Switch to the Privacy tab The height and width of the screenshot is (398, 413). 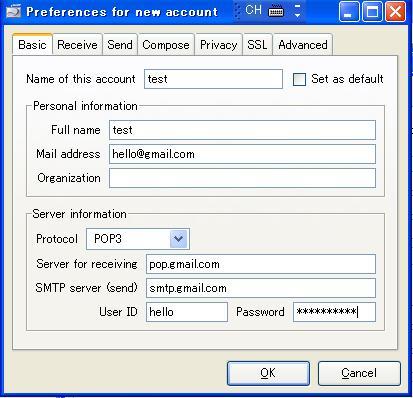pyautogui.click(x=219, y=44)
